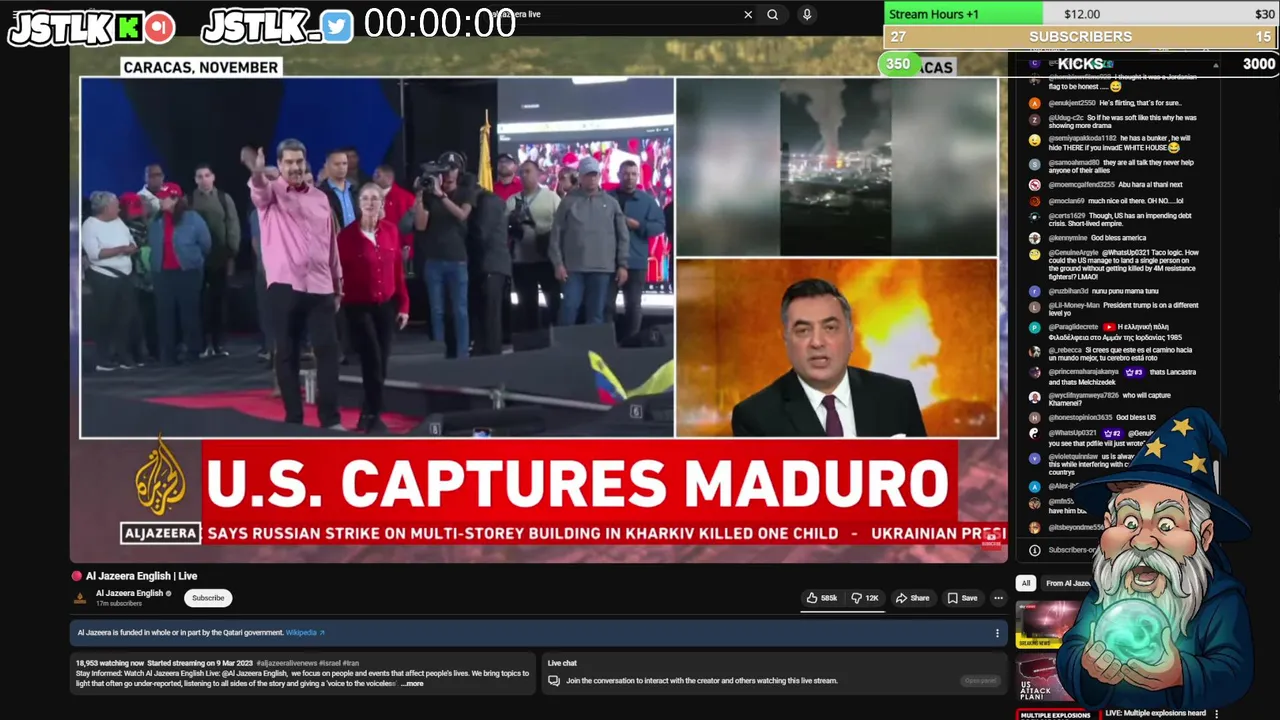Open the US Attack Plan video thumbnail
The height and width of the screenshot is (720, 1280).
point(1040,677)
